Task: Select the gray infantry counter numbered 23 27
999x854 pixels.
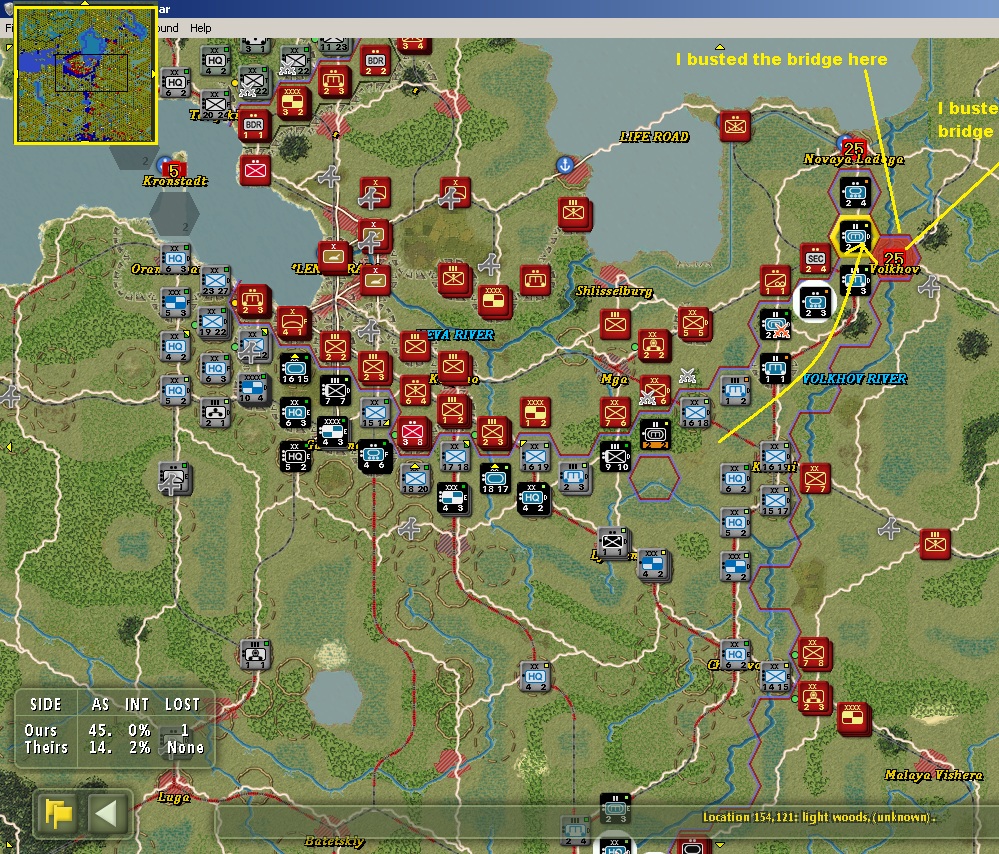Action: click(x=215, y=282)
